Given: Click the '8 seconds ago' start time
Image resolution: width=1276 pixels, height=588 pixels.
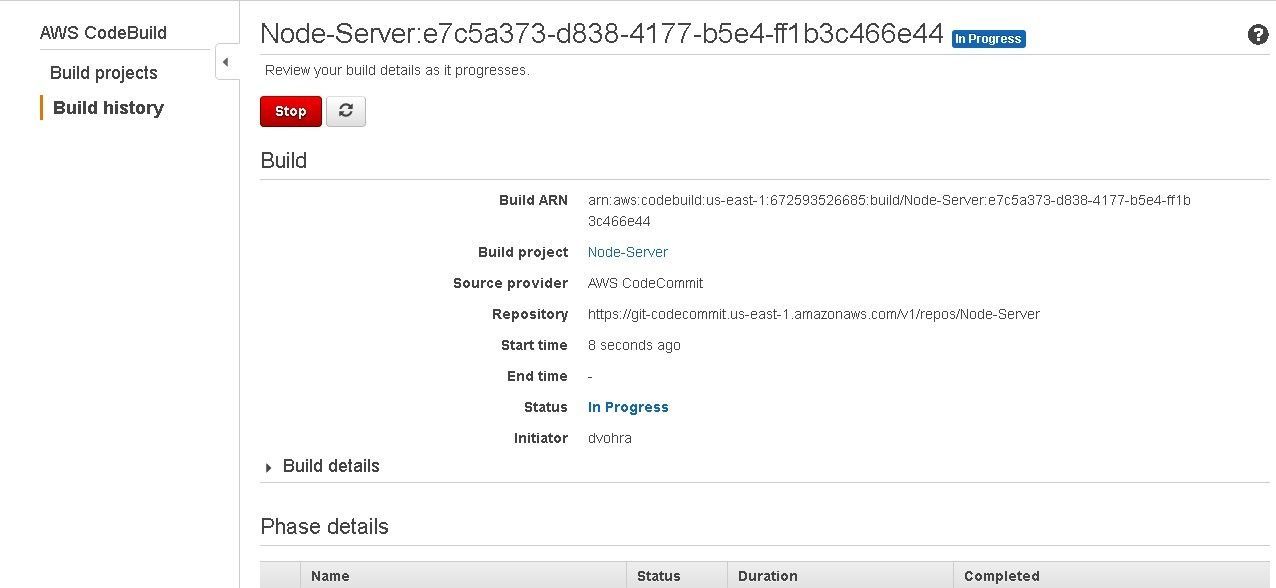Looking at the screenshot, I should click(x=634, y=345).
